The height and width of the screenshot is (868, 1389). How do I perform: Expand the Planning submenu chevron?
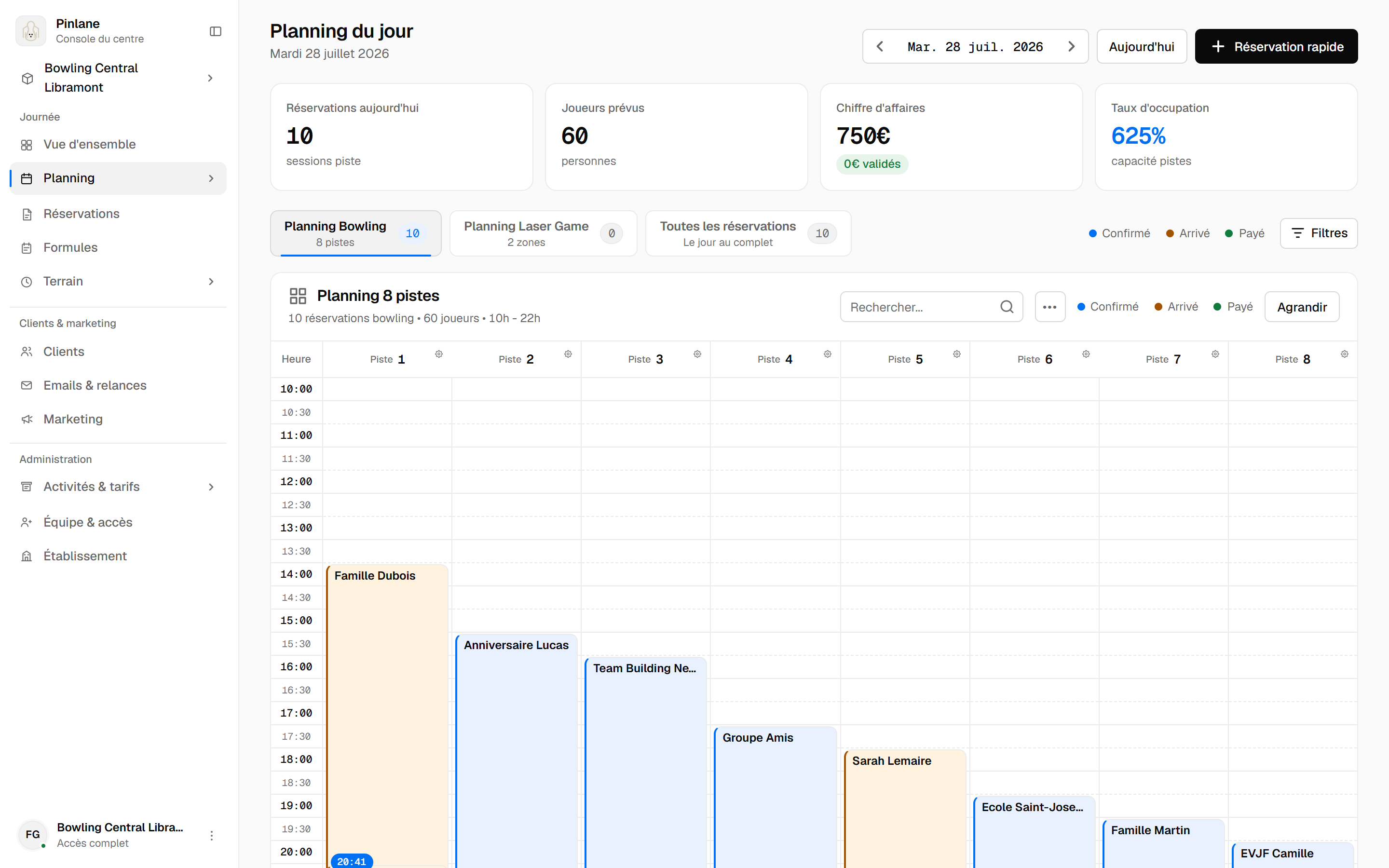point(211,178)
